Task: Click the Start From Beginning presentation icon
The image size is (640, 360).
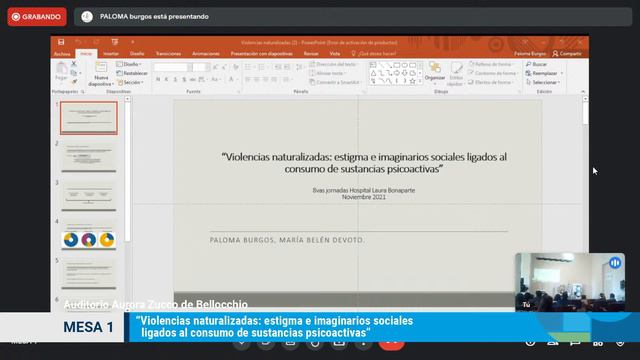Action: pyautogui.click(x=115, y=42)
